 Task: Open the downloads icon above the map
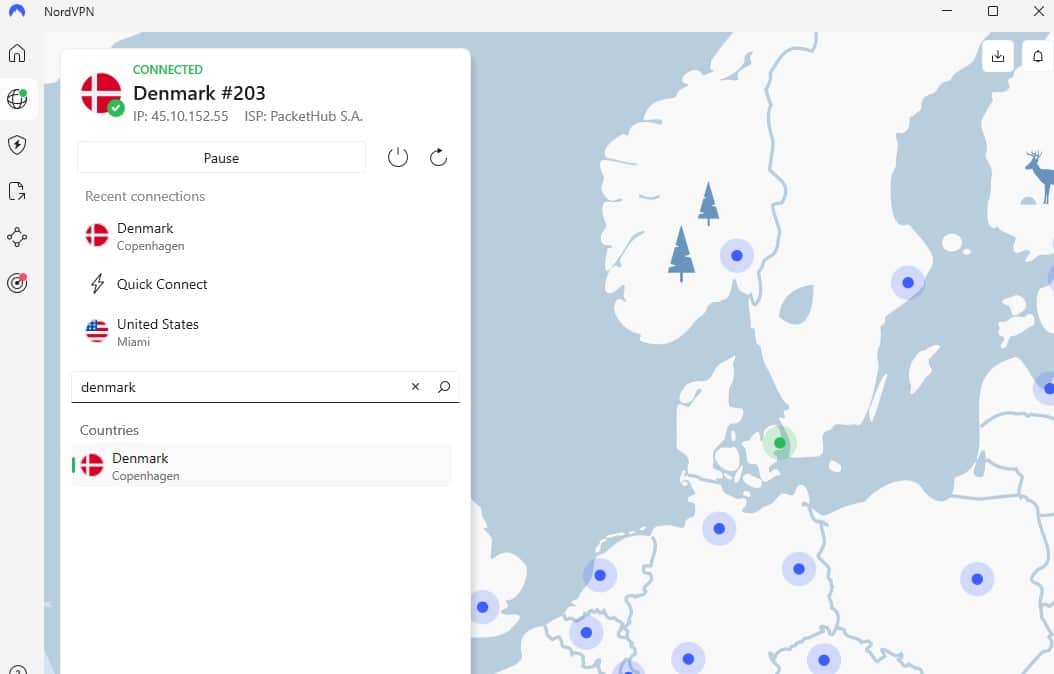point(998,56)
